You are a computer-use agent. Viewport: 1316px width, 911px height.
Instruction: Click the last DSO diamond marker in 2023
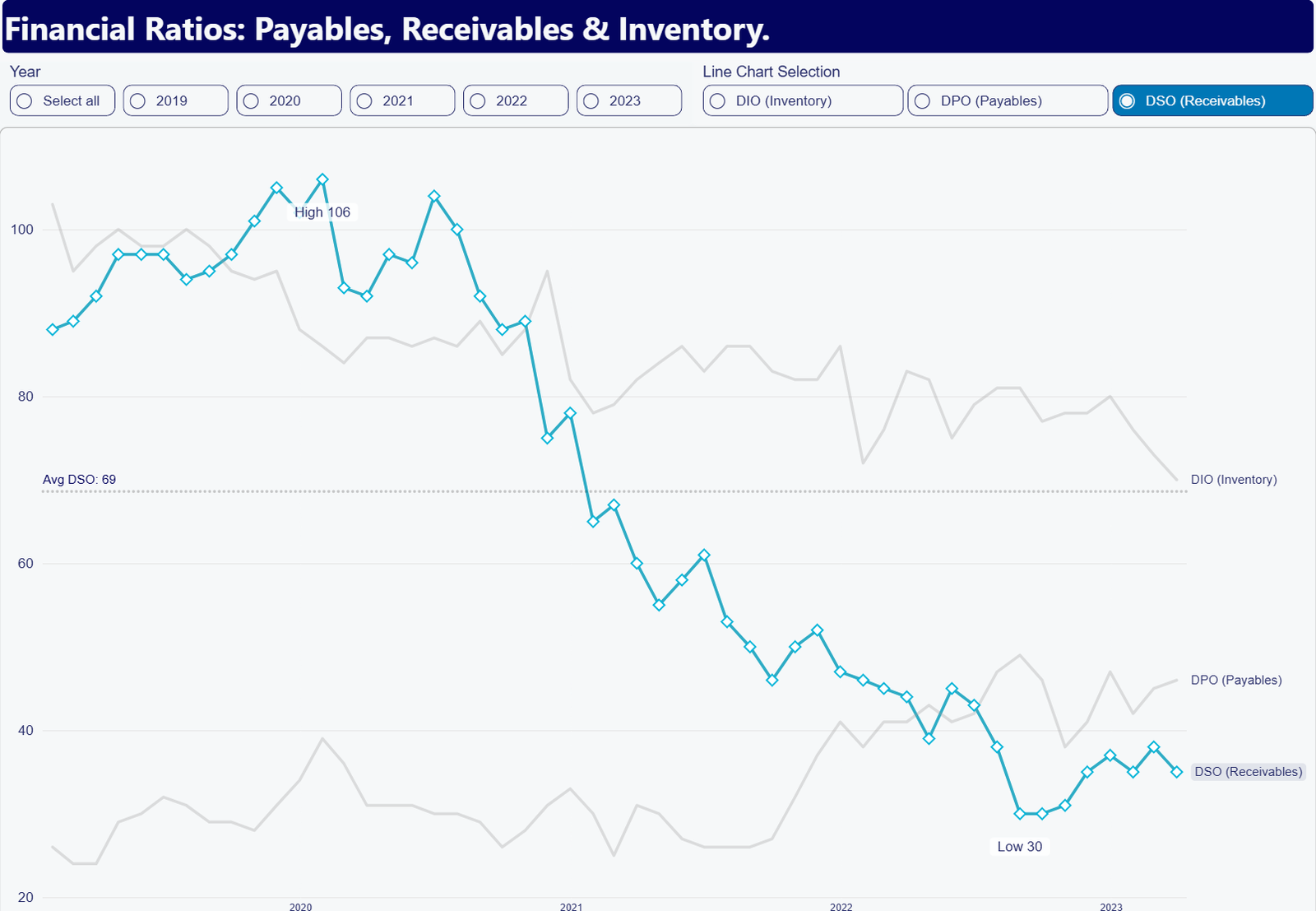[1177, 772]
